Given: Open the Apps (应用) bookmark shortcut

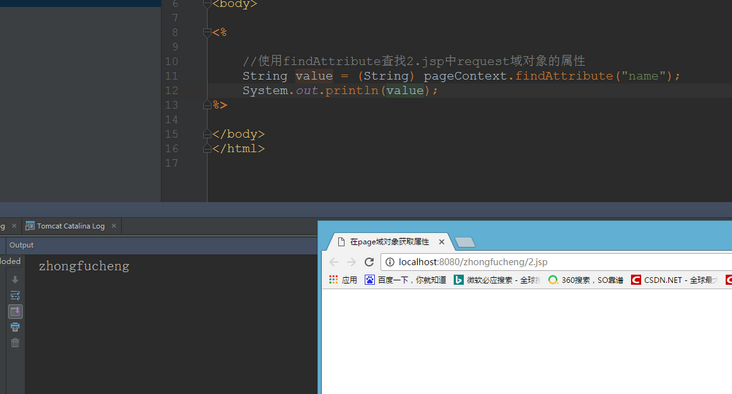Looking at the screenshot, I should click(343, 280).
